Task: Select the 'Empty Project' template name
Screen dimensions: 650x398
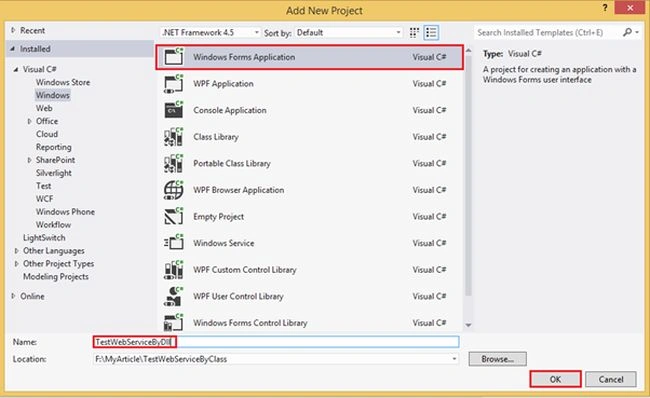Action: pos(218,217)
